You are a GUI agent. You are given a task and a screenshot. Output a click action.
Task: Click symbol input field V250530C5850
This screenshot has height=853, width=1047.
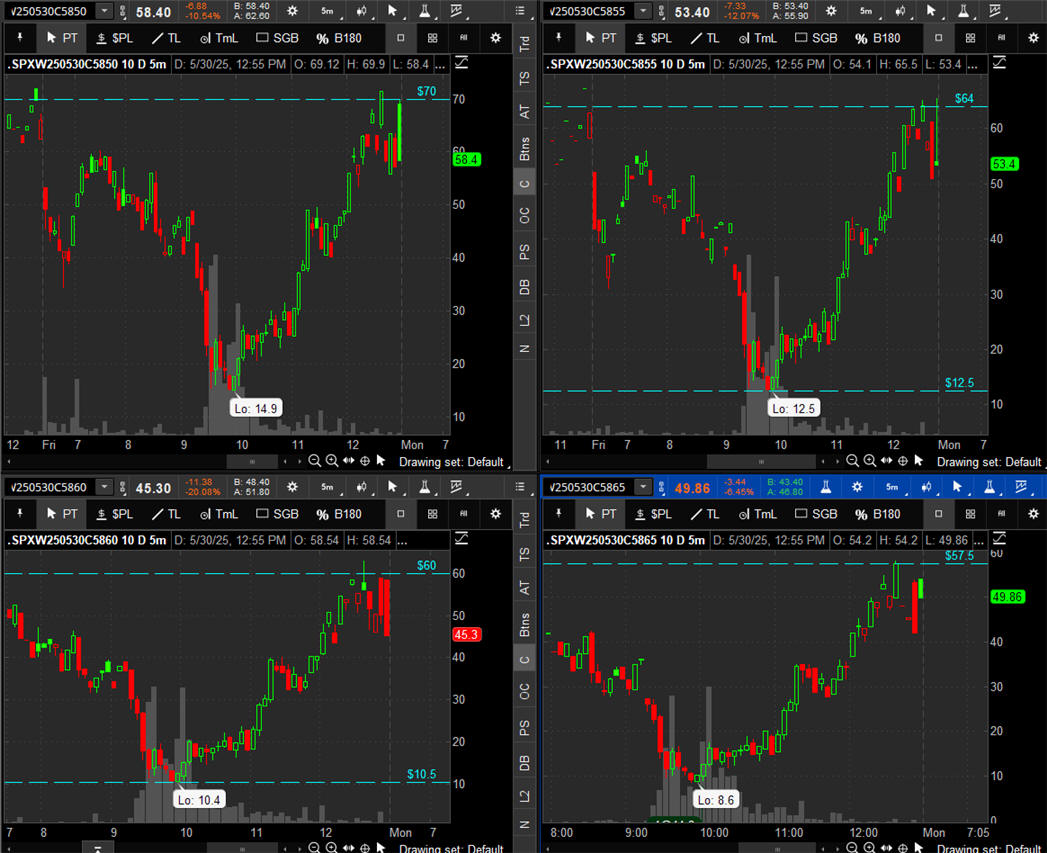click(49, 11)
